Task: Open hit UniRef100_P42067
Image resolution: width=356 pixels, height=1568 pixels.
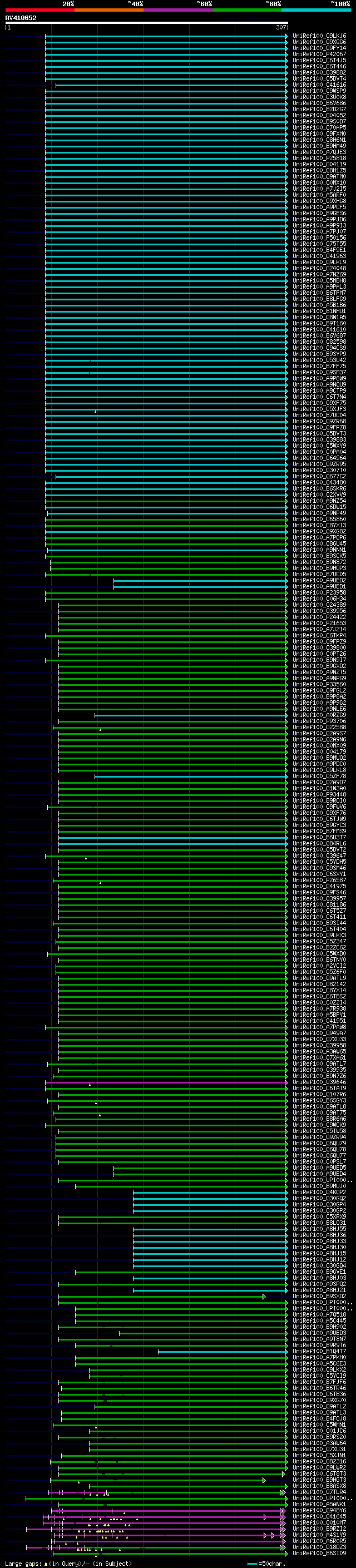Action: 319,54
